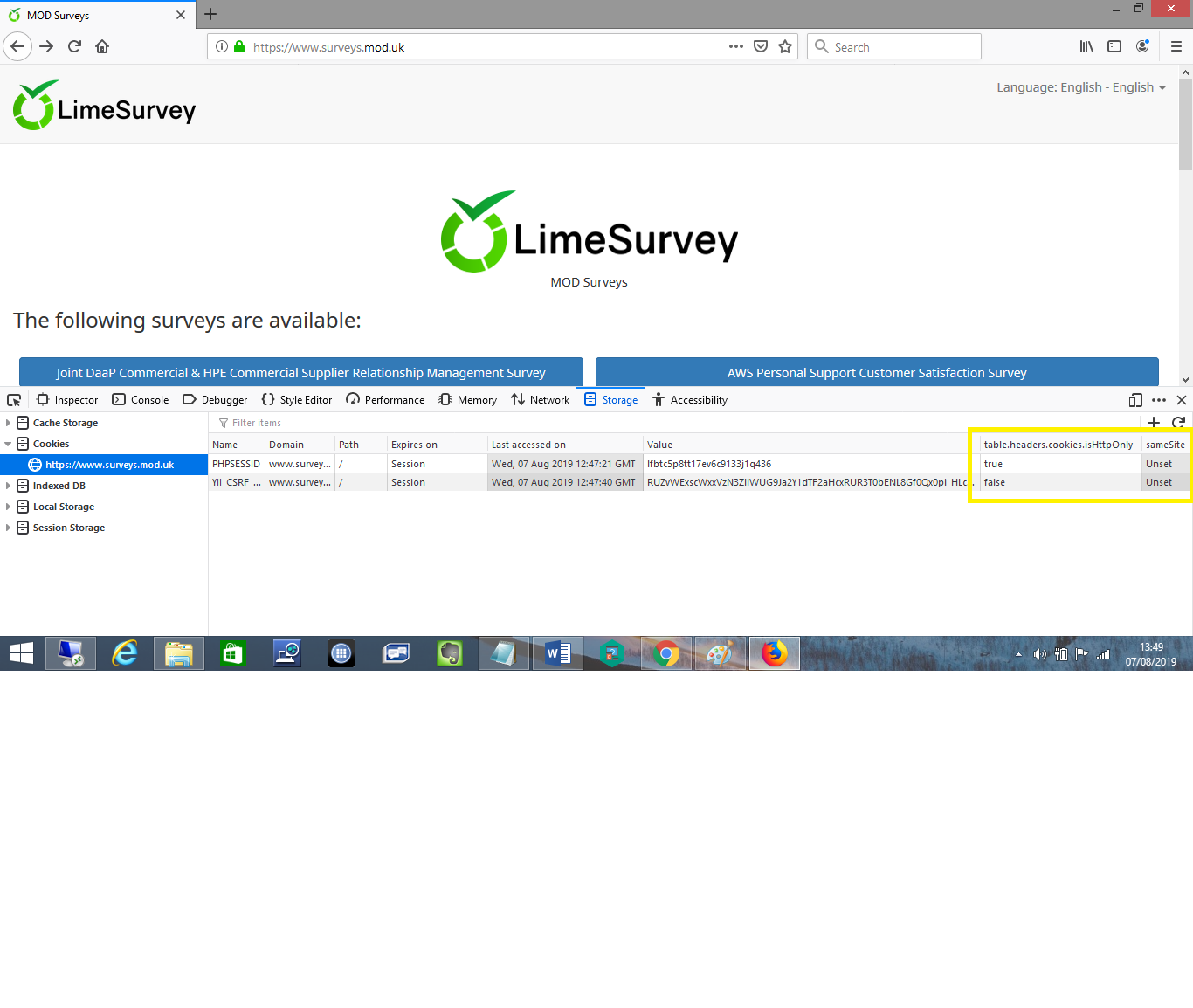This screenshot has width=1193, height=1008.
Task: Open a new browser tab
Action: [x=210, y=14]
